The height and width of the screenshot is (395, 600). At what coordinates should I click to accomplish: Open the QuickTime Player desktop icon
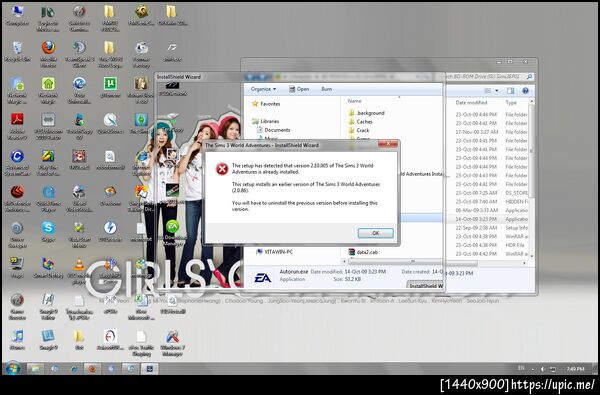click(x=48, y=198)
